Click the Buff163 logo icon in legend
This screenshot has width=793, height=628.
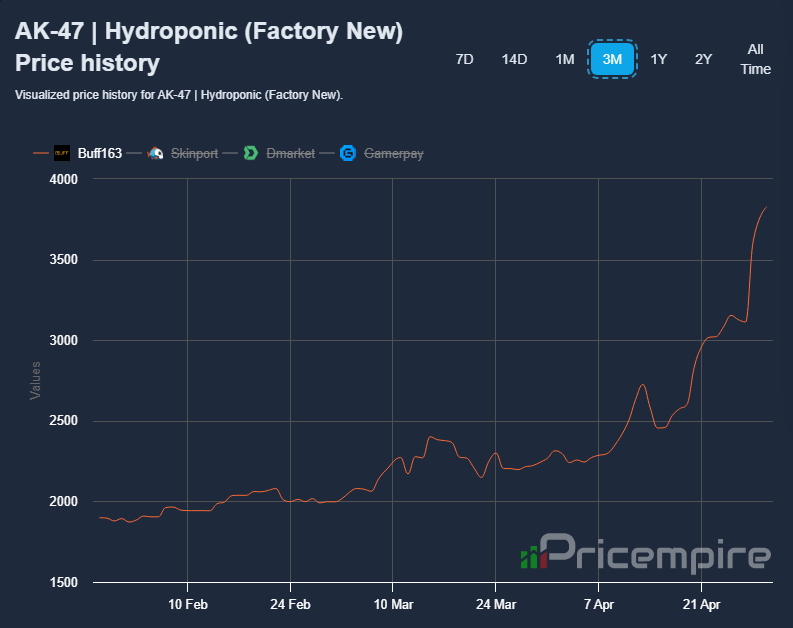coord(62,153)
